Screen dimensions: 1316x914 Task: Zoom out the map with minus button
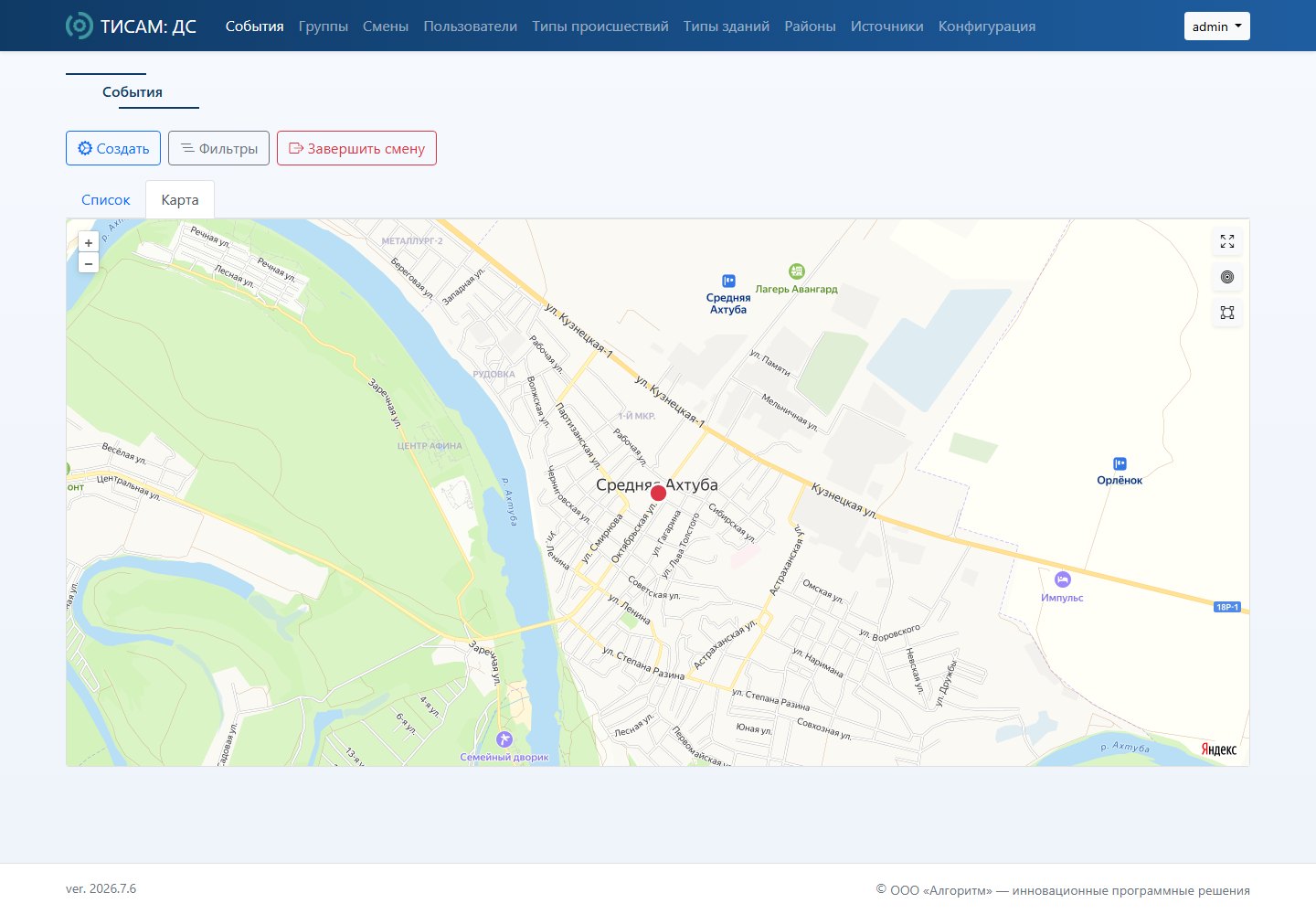tap(89, 263)
